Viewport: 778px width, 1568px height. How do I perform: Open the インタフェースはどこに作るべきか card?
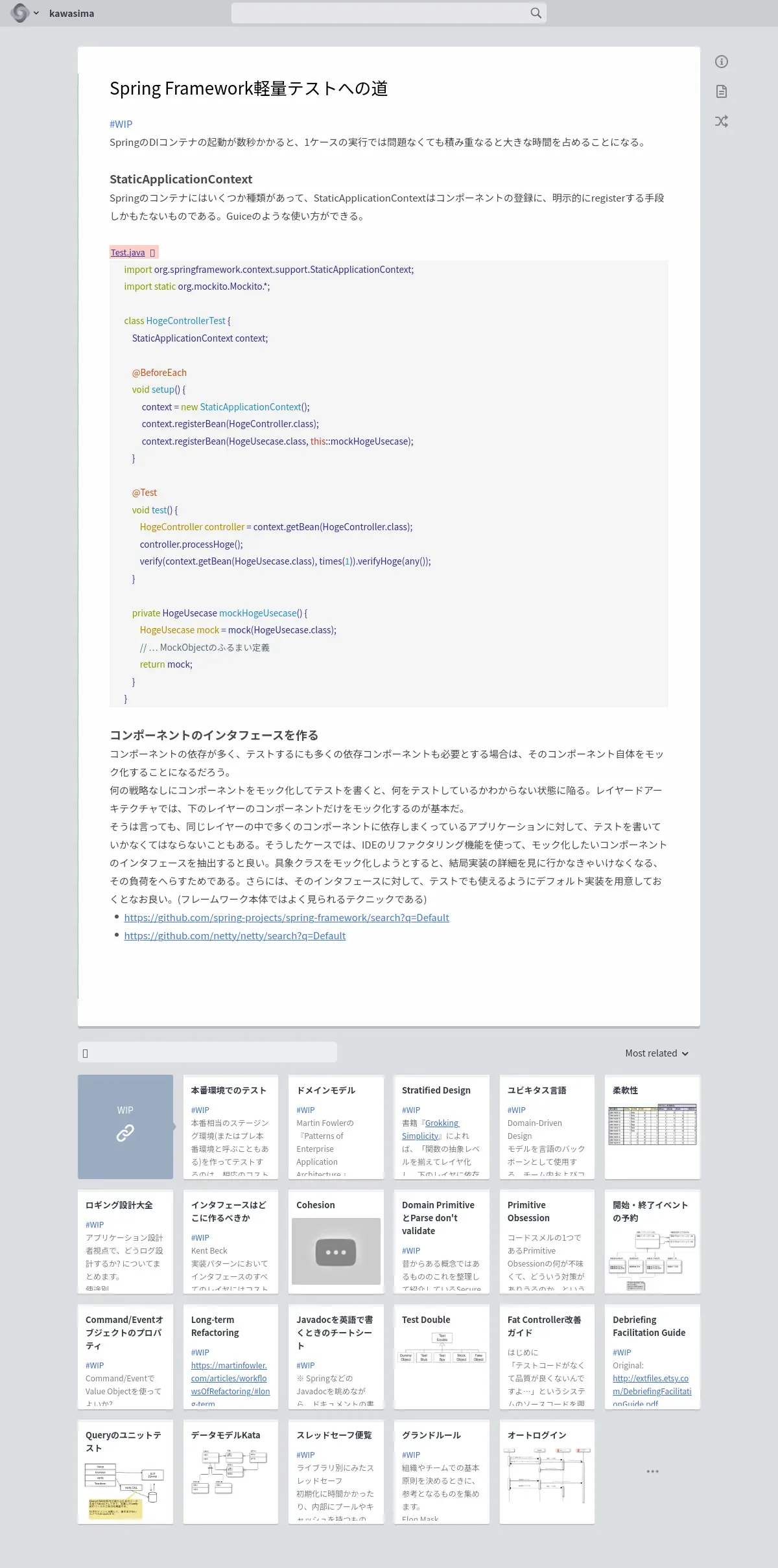(230, 1242)
